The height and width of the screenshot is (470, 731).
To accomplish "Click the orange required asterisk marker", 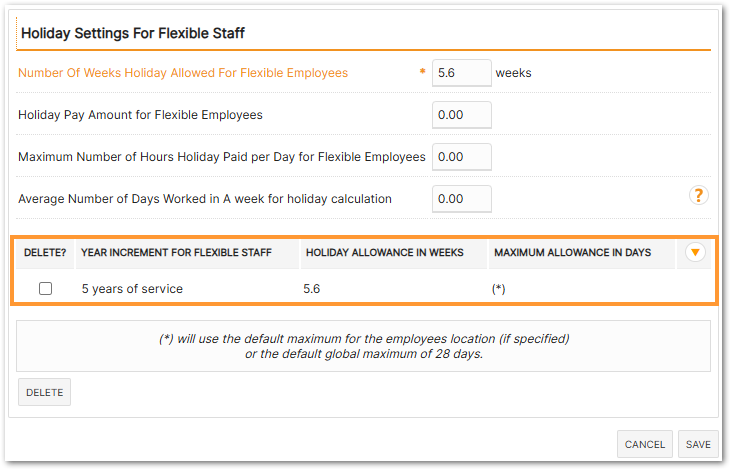I will (422, 71).
